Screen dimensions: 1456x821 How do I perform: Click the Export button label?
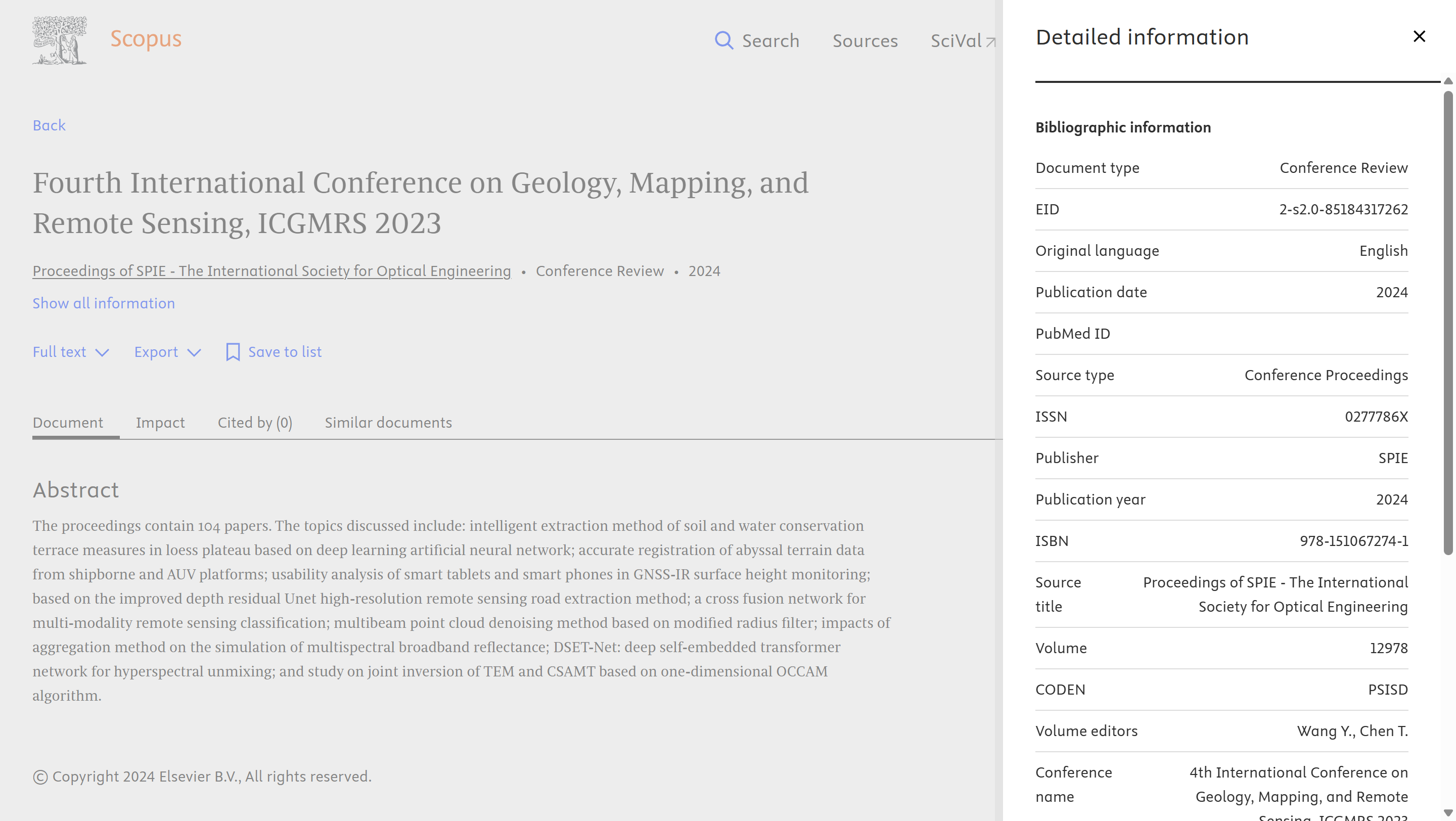pos(155,352)
